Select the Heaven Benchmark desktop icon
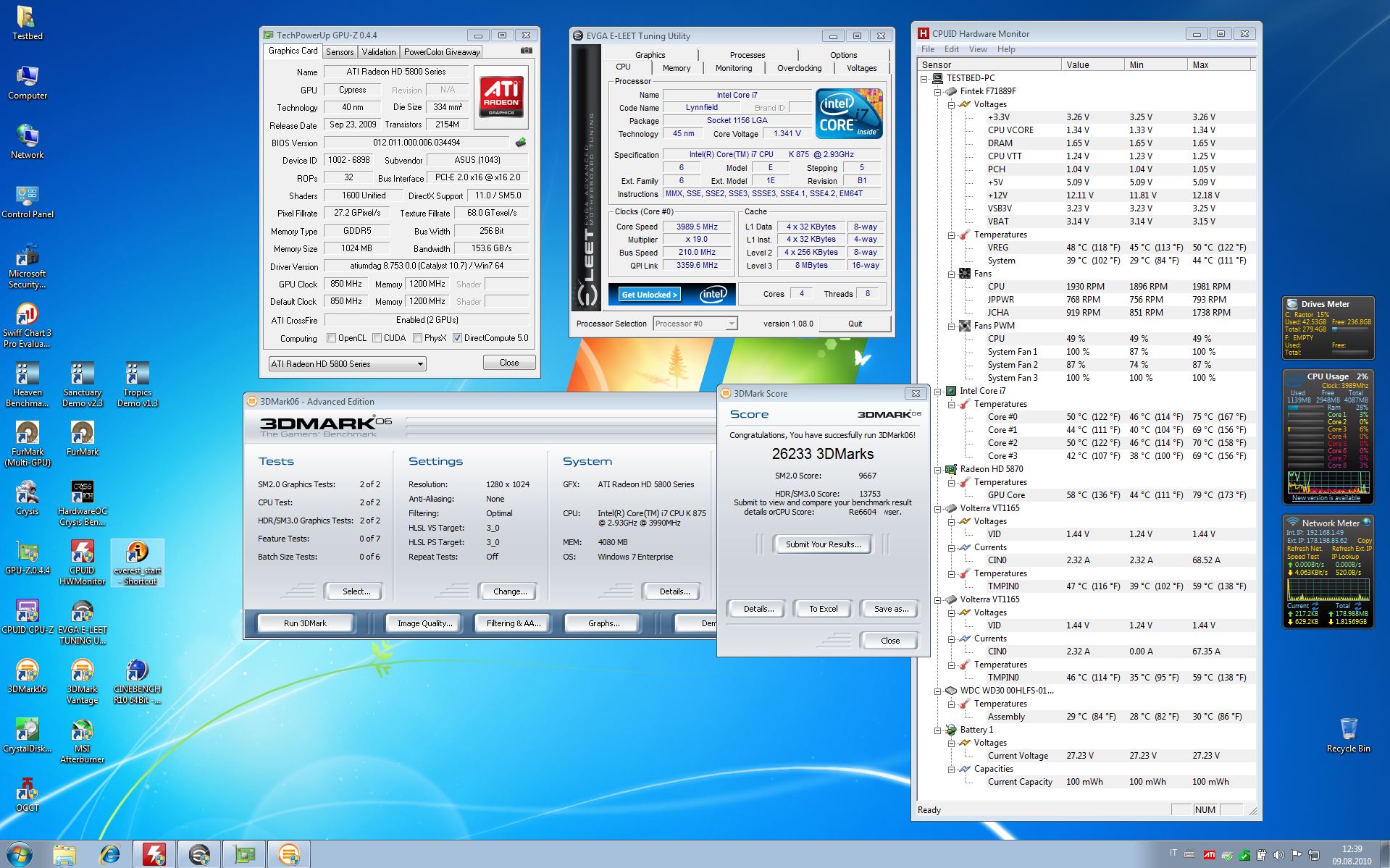 27,384
